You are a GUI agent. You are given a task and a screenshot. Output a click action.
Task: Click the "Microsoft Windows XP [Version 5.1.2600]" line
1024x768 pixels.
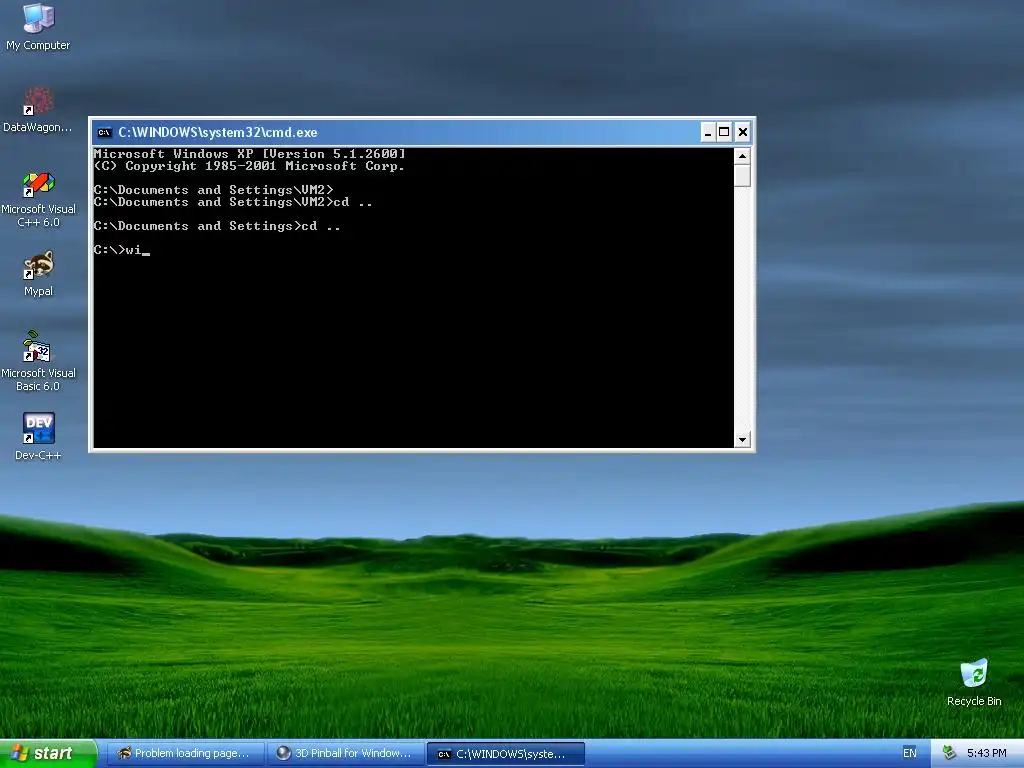pos(249,154)
